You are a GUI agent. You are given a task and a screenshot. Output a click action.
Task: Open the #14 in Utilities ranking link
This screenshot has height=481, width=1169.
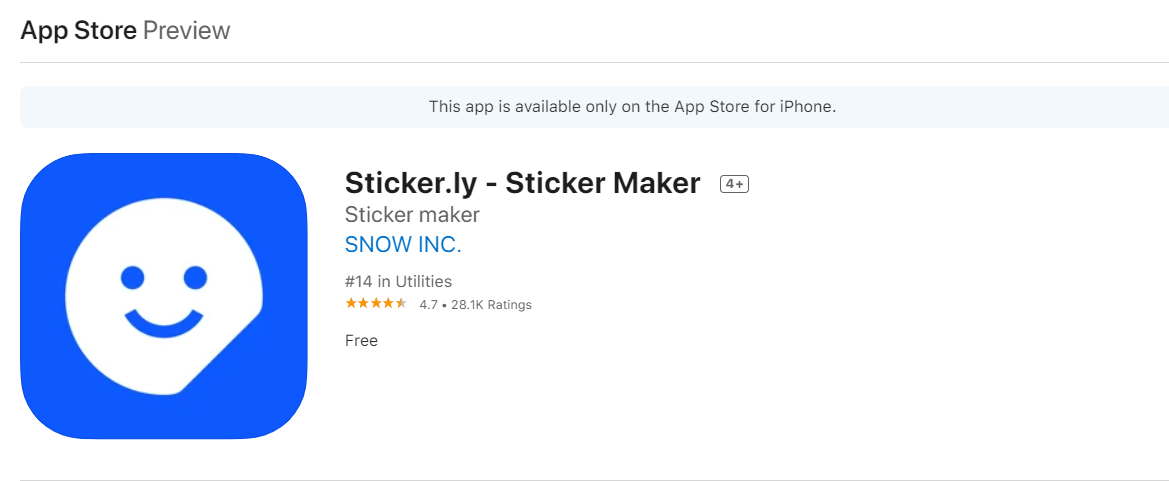tap(398, 282)
